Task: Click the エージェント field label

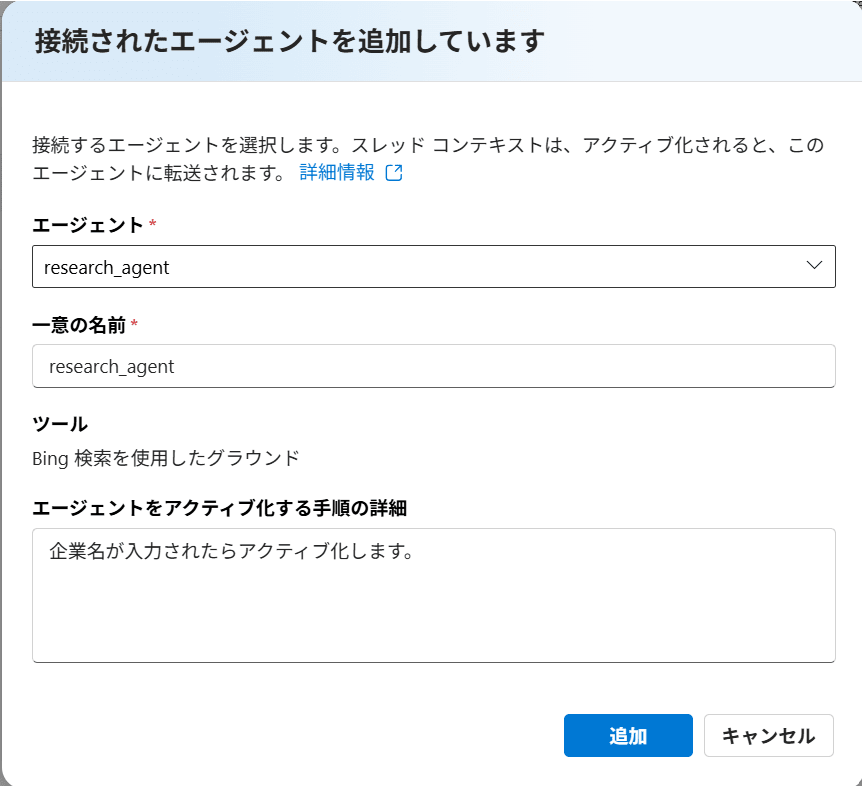Action: (88, 225)
